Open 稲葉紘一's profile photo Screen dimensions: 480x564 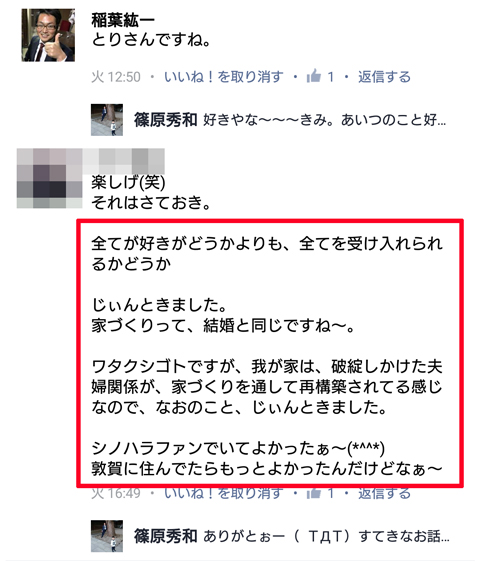click(48, 35)
